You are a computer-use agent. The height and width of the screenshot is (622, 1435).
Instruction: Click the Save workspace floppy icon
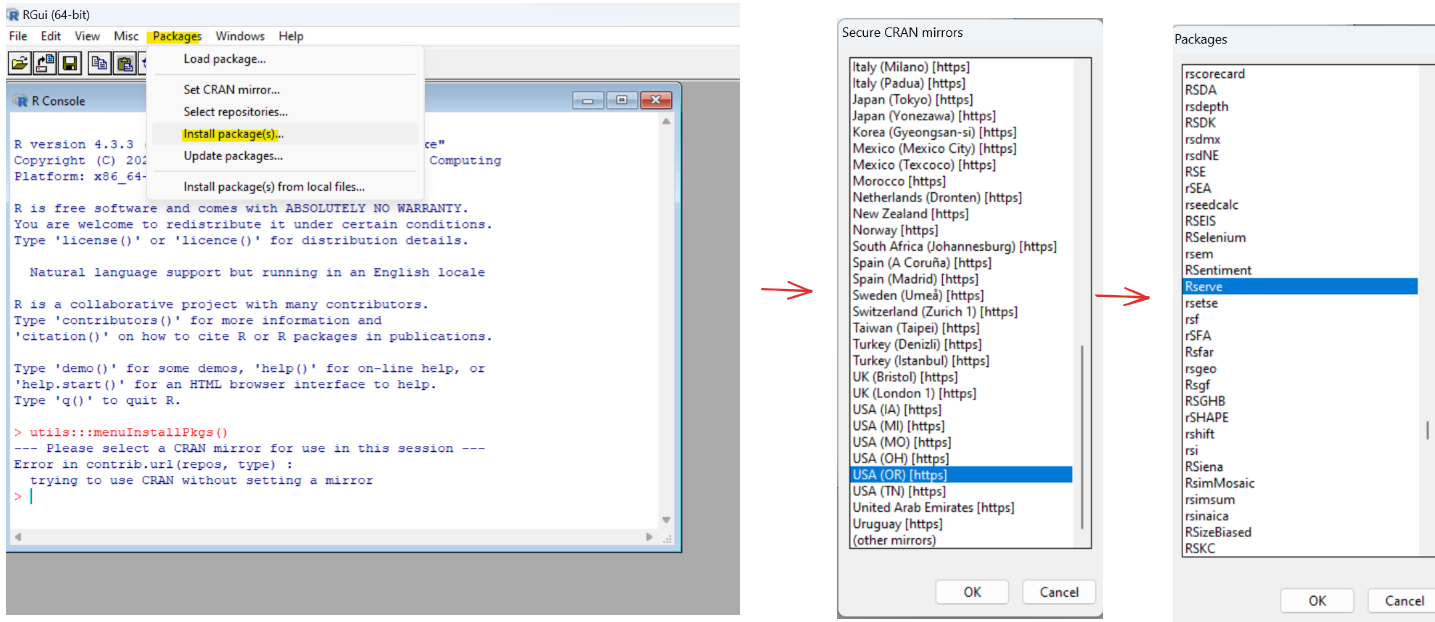tap(70, 63)
